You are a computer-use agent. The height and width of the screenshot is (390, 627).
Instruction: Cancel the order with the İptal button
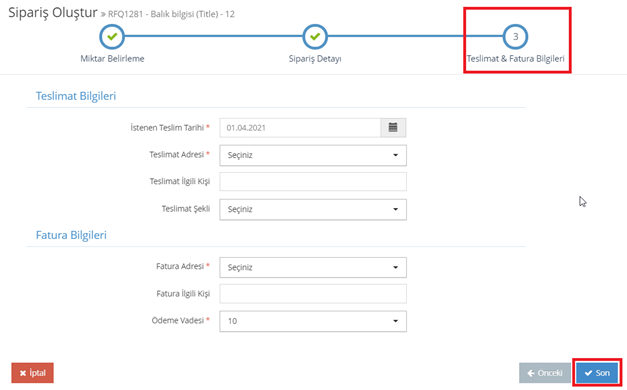(x=32, y=373)
